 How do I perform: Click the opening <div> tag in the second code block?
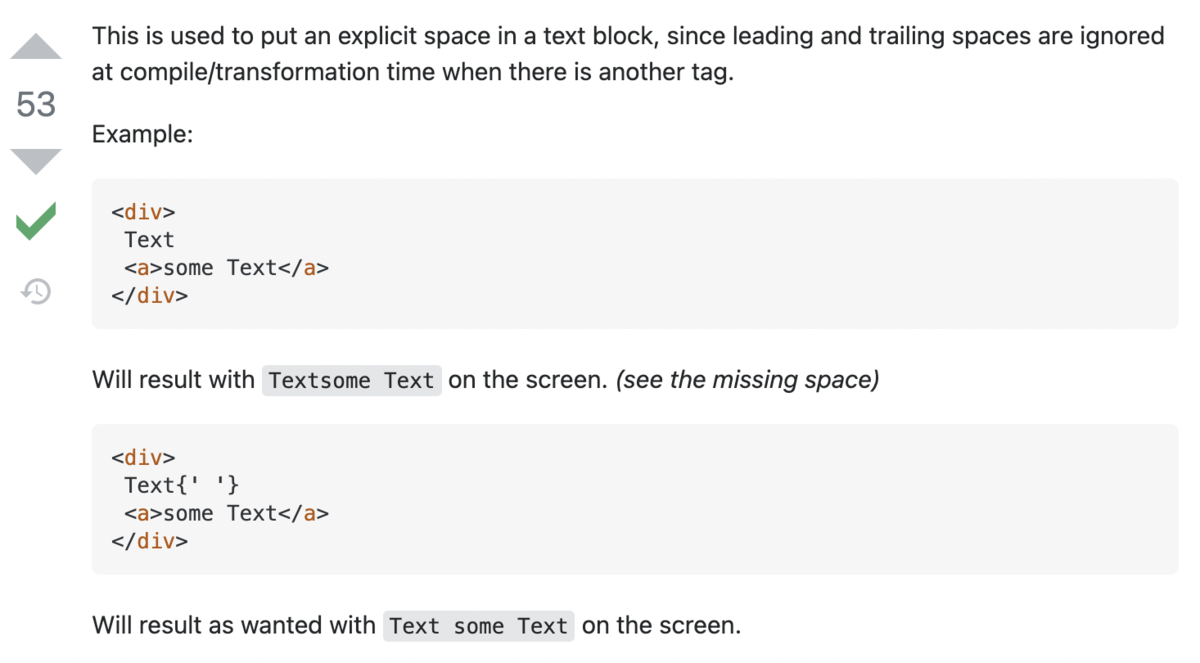point(143,457)
